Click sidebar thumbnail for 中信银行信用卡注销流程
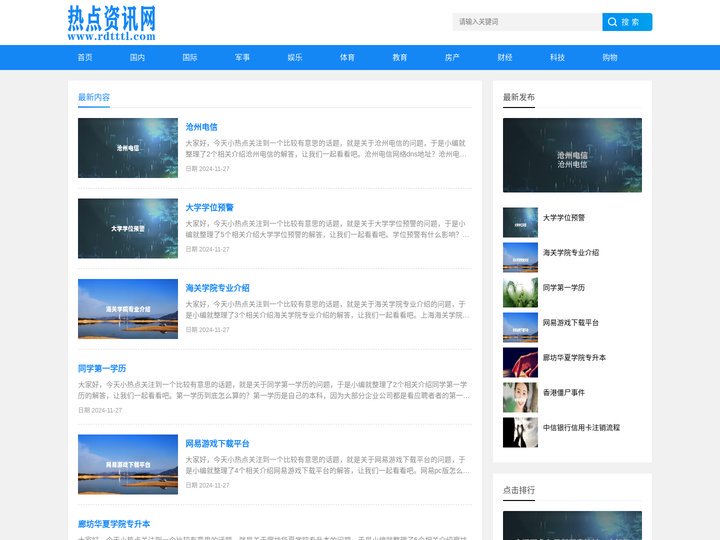The image size is (720, 540). 520,432
